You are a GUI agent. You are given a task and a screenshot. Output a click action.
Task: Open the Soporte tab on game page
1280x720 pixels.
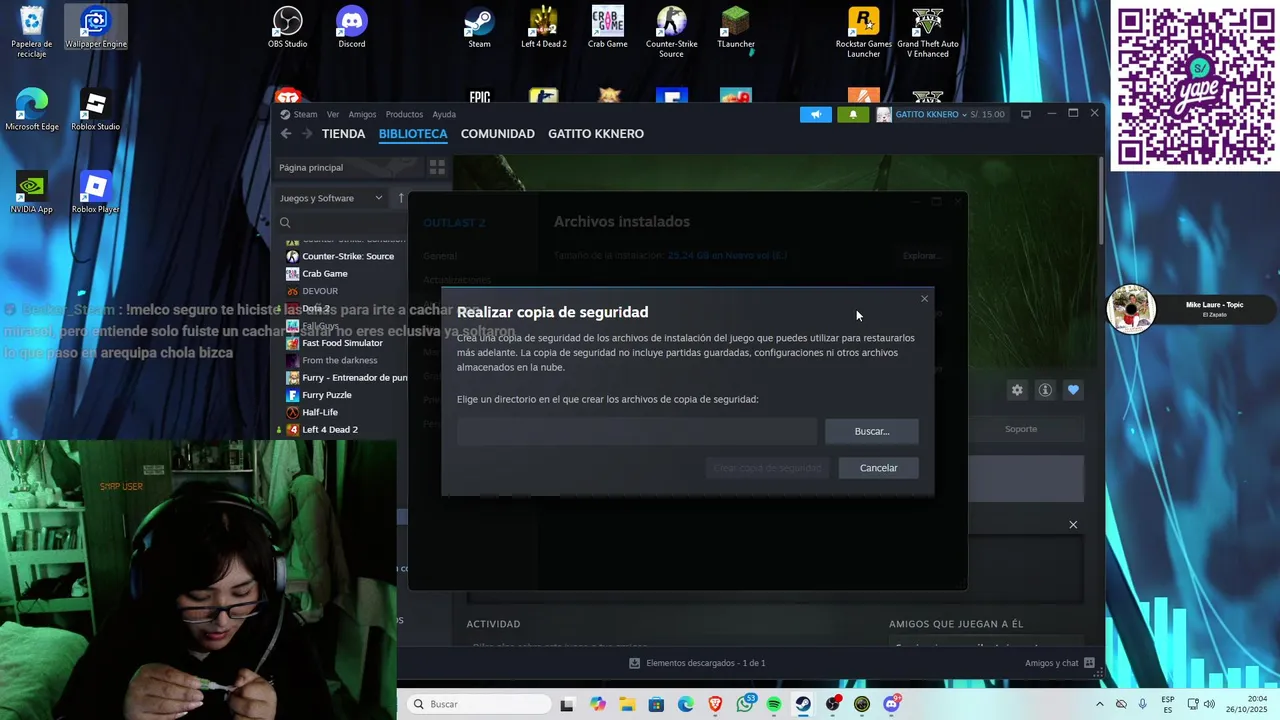(x=1021, y=429)
